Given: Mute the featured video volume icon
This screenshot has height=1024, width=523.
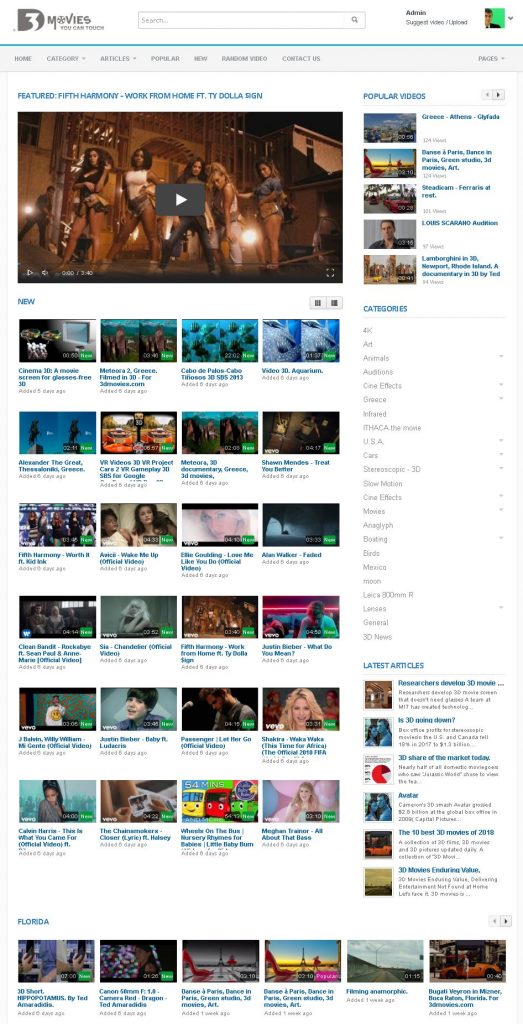Looking at the screenshot, I should [45, 272].
